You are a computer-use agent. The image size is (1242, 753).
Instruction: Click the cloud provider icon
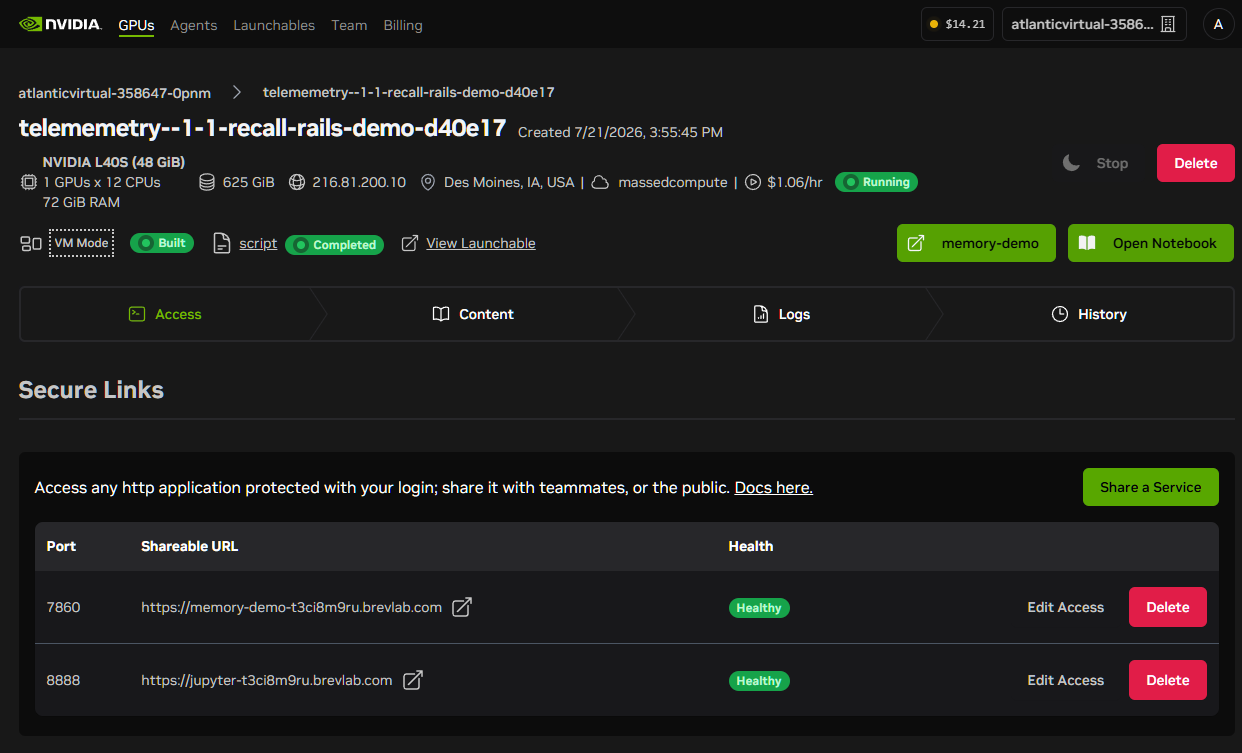[x=601, y=183]
